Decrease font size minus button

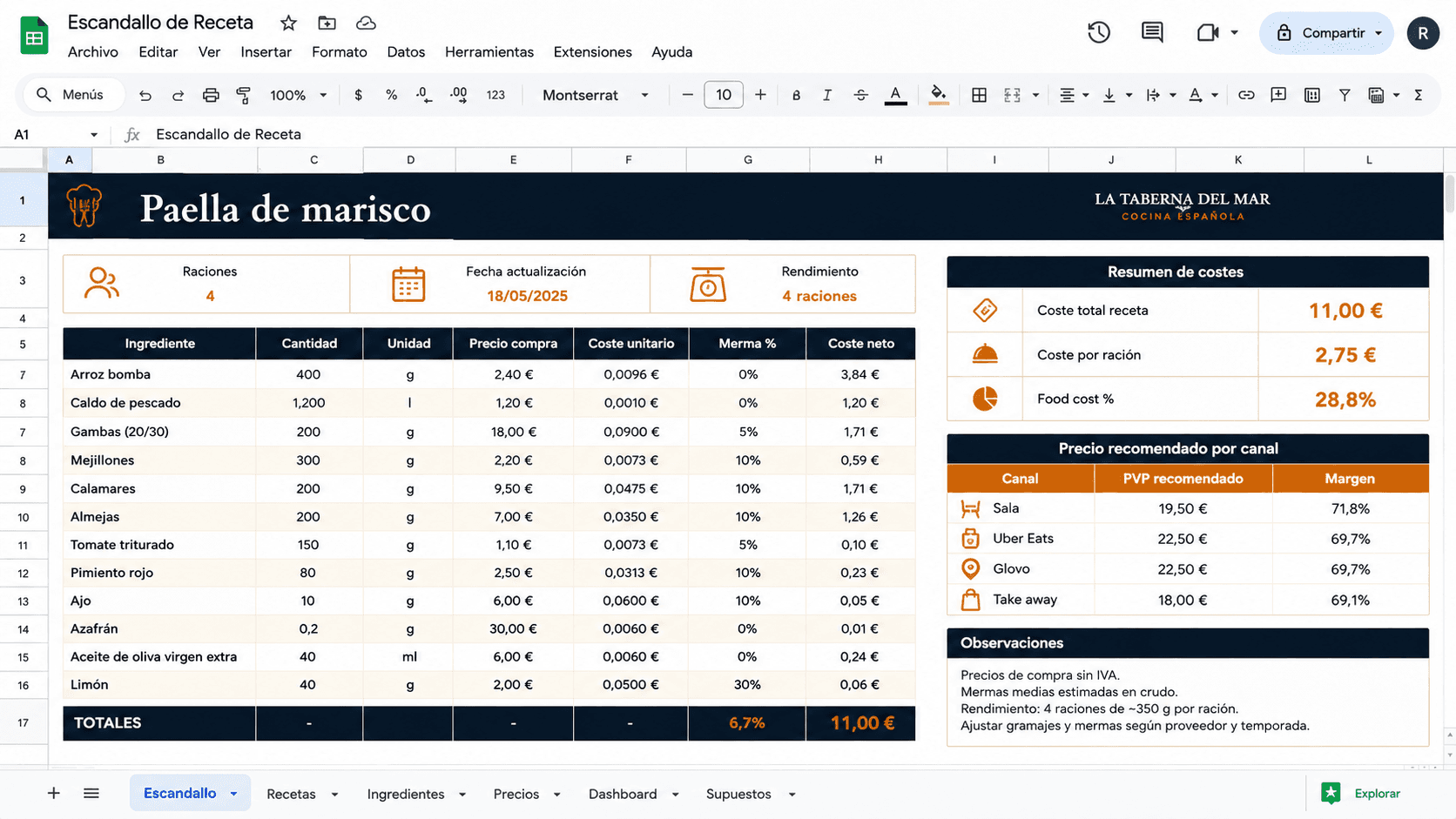[x=687, y=95]
